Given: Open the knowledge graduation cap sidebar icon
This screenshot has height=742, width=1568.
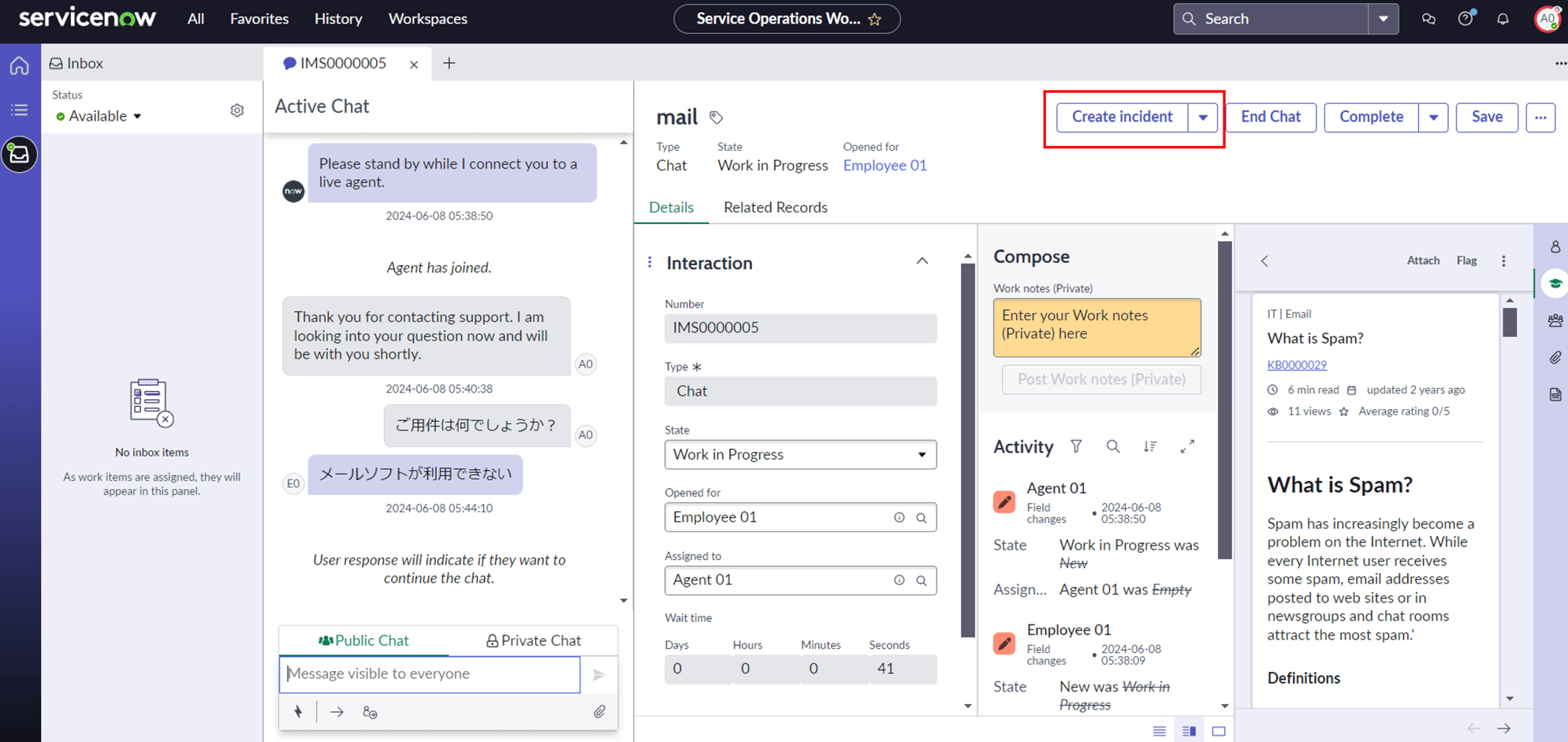Looking at the screenshot, I should pyautogui.click(x=1555, y=284).
